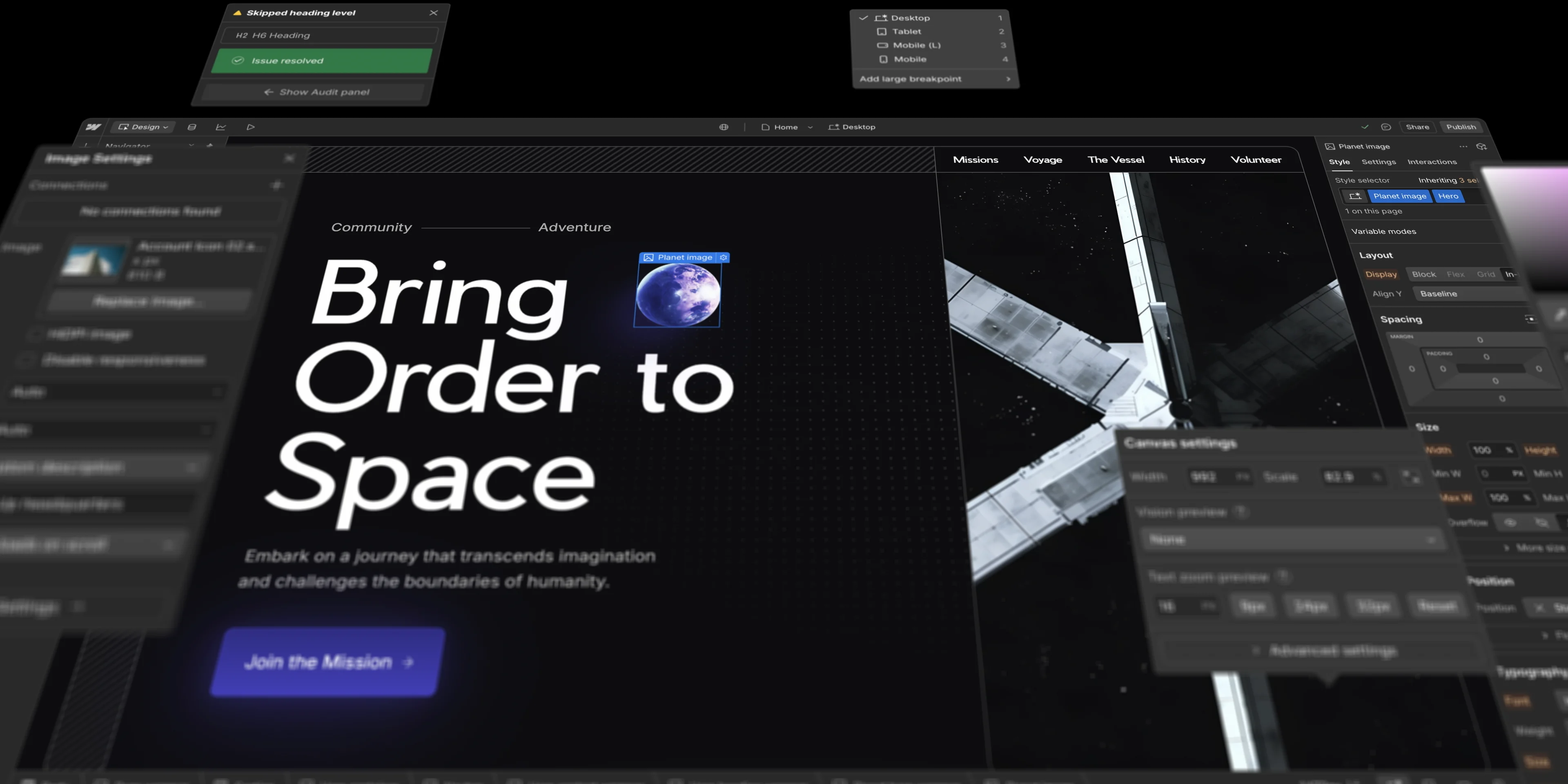The width and height of the screenshot is (1568, 784).
Task: Click the globe locale icon
Action: pyautogui.click(x=724, y=127)
